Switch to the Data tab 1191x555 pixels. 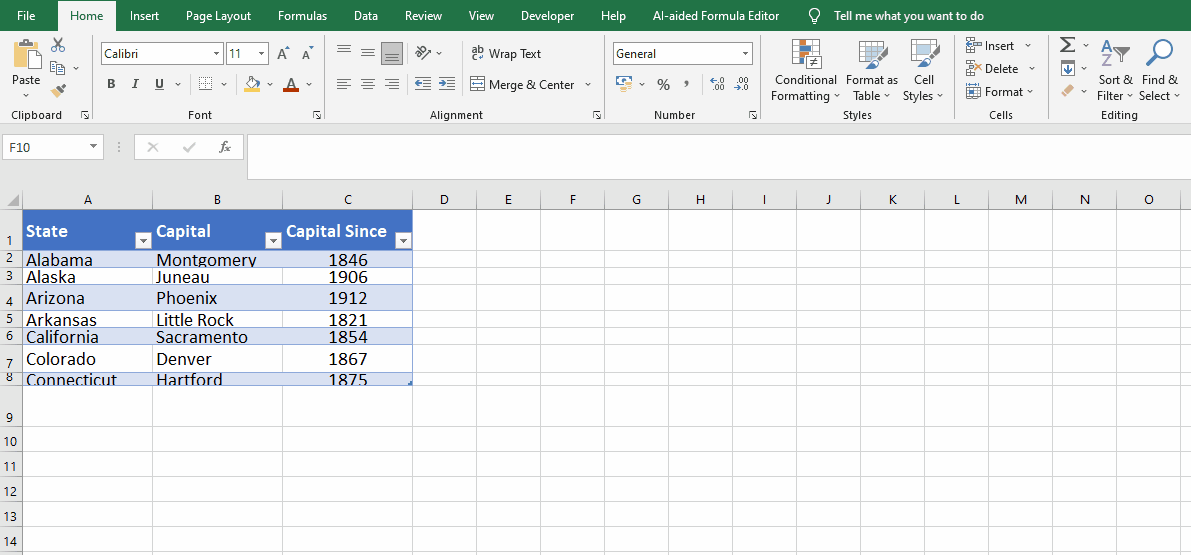[366, 15]
